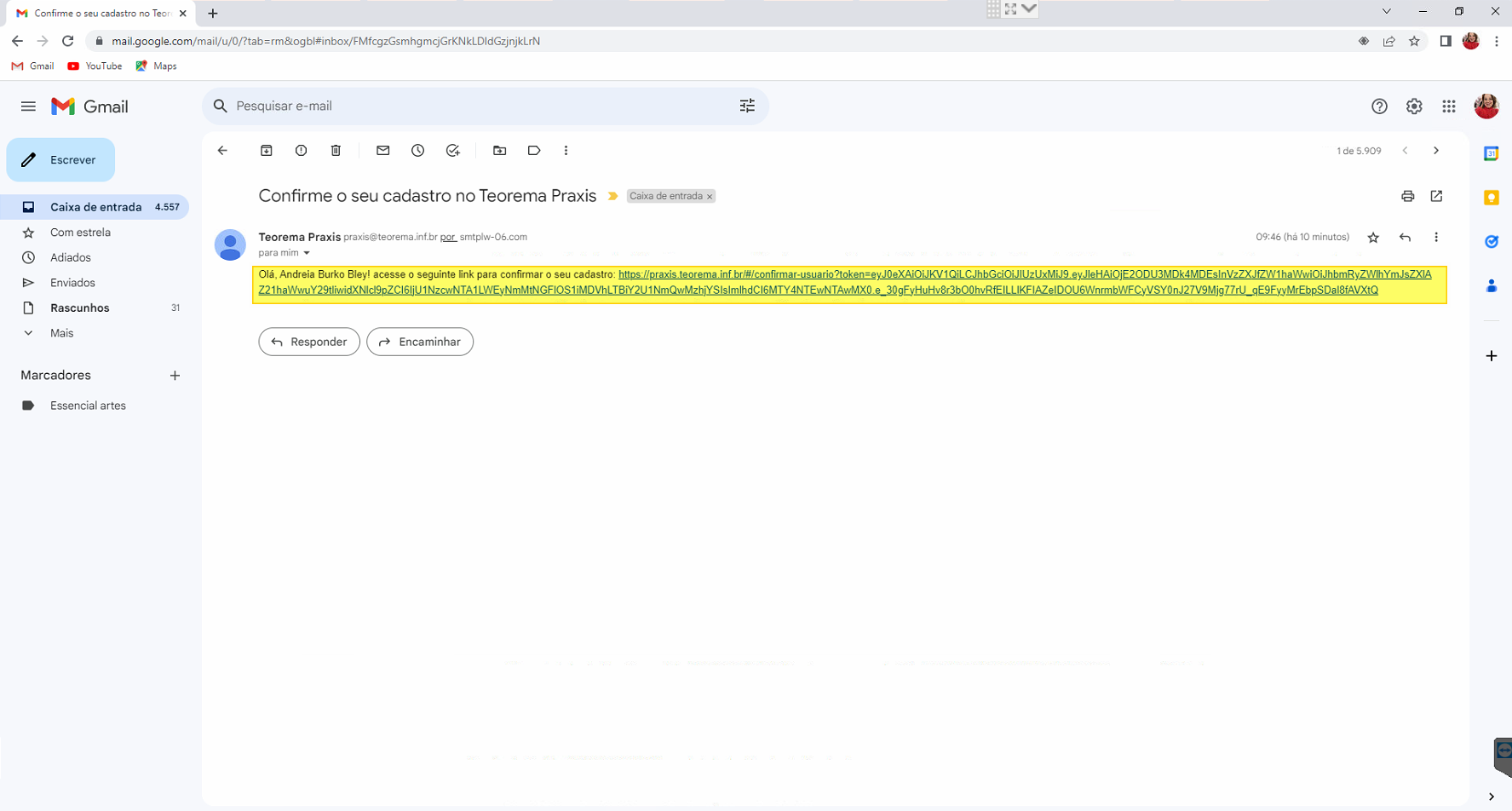Open Essencial artes label
Viewport: 1512px width, 811px height.
pos(95,405)
